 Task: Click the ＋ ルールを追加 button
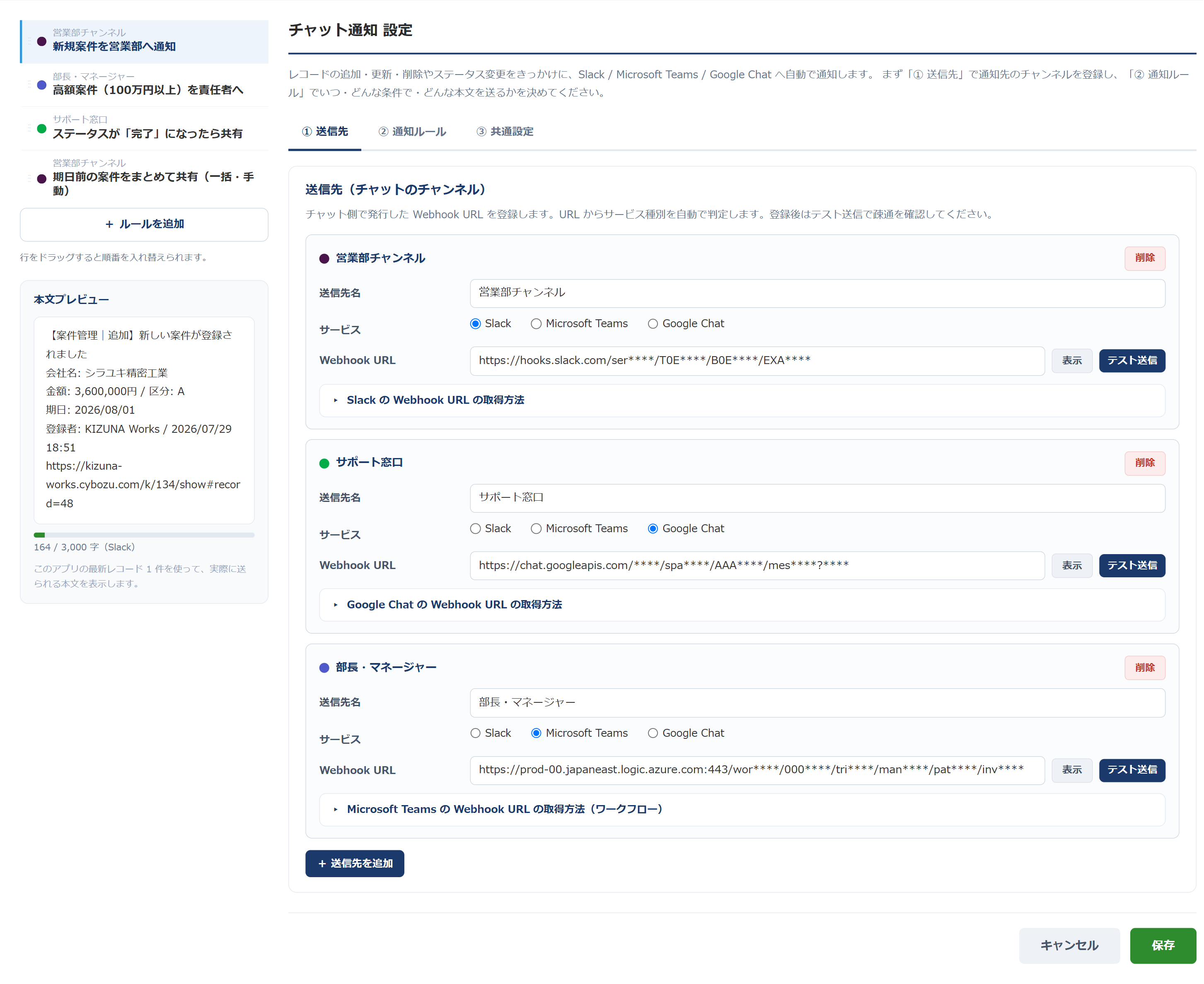(144, 224)
